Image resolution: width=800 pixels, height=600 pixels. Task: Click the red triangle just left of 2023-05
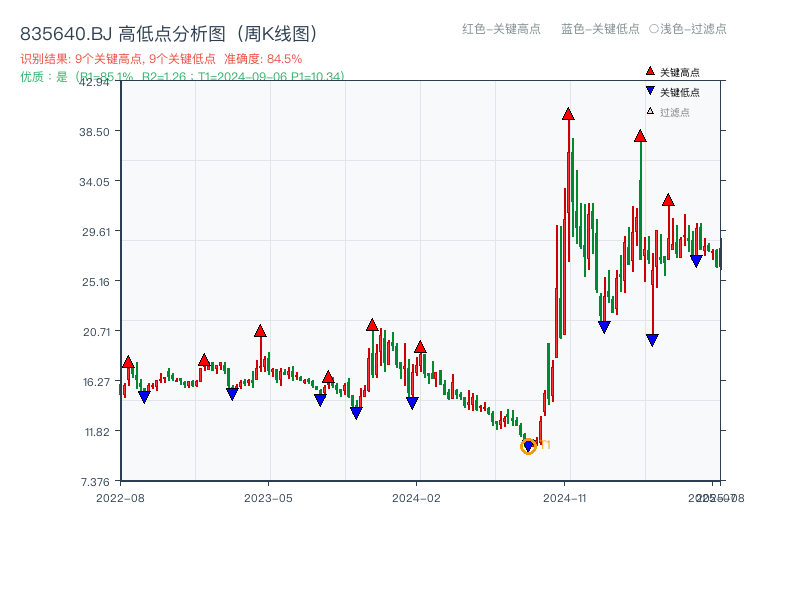[260, 331]
